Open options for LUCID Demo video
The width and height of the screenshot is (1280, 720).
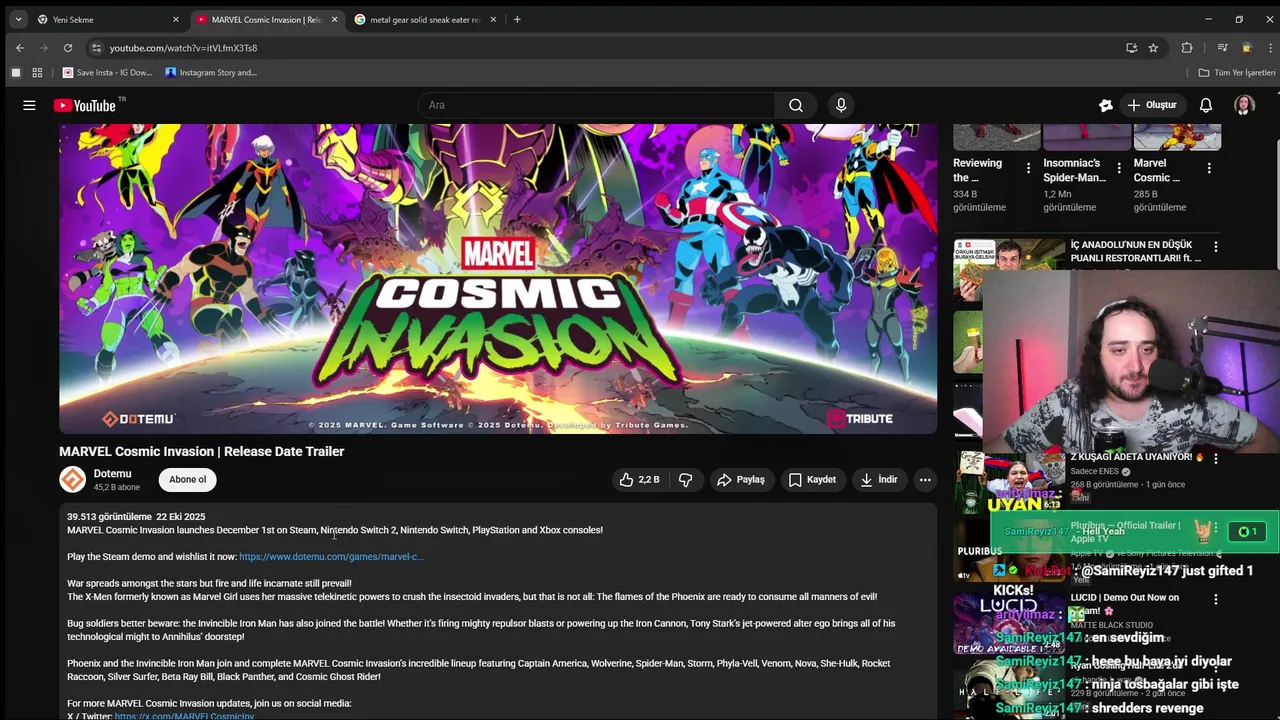(1216, 599)
